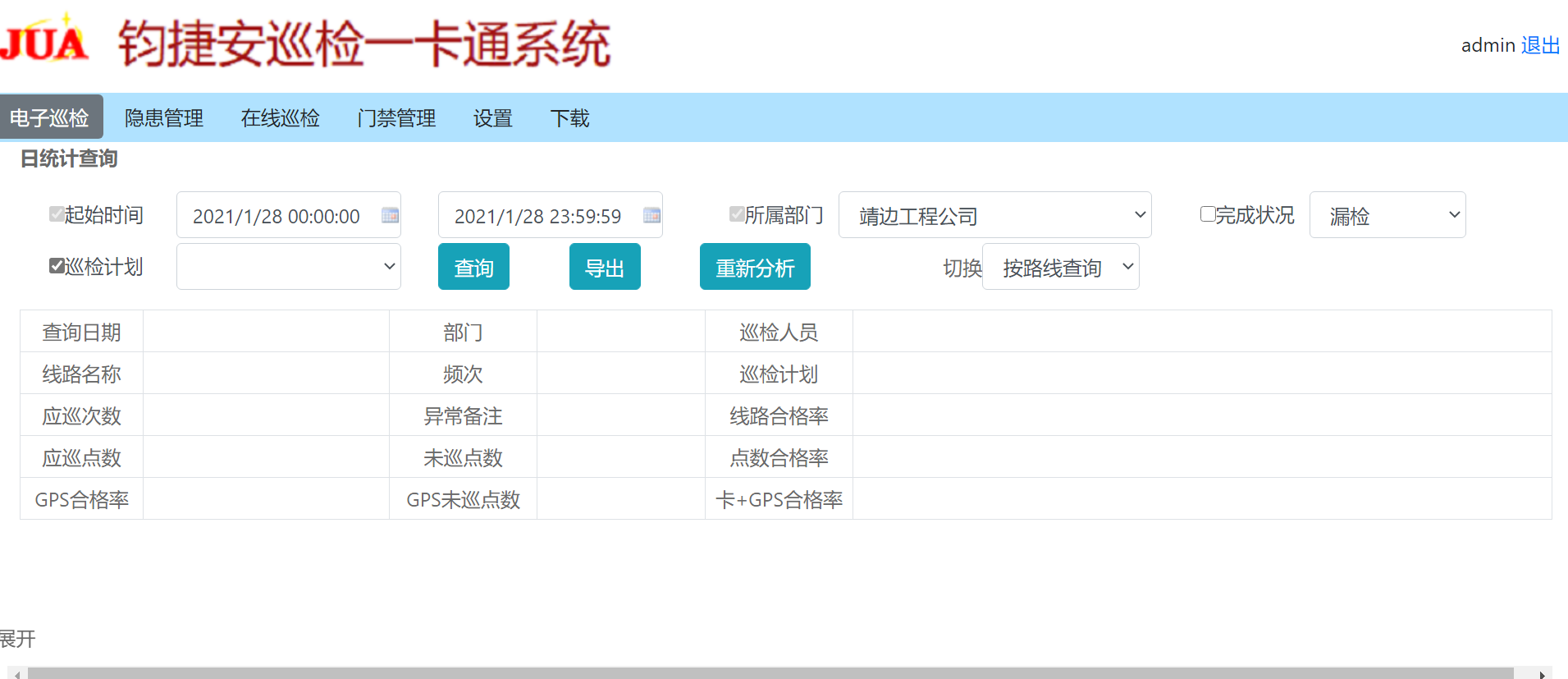Click the 钧捷安巡检一卡通系统 title
Screen dimensions: 1568x679
[x=364, y=43]
